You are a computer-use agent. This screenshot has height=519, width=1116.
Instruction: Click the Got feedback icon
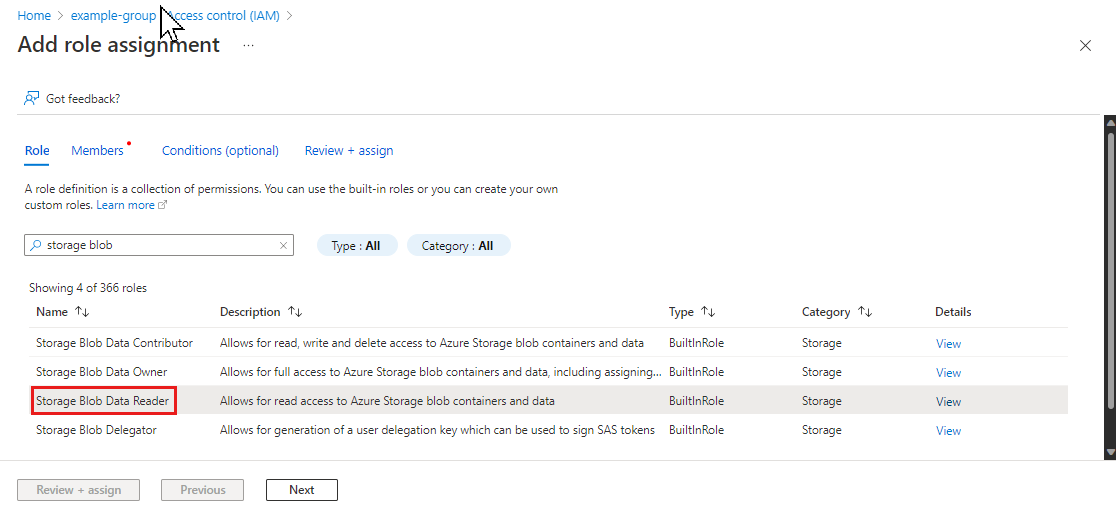tap(32, 98)
